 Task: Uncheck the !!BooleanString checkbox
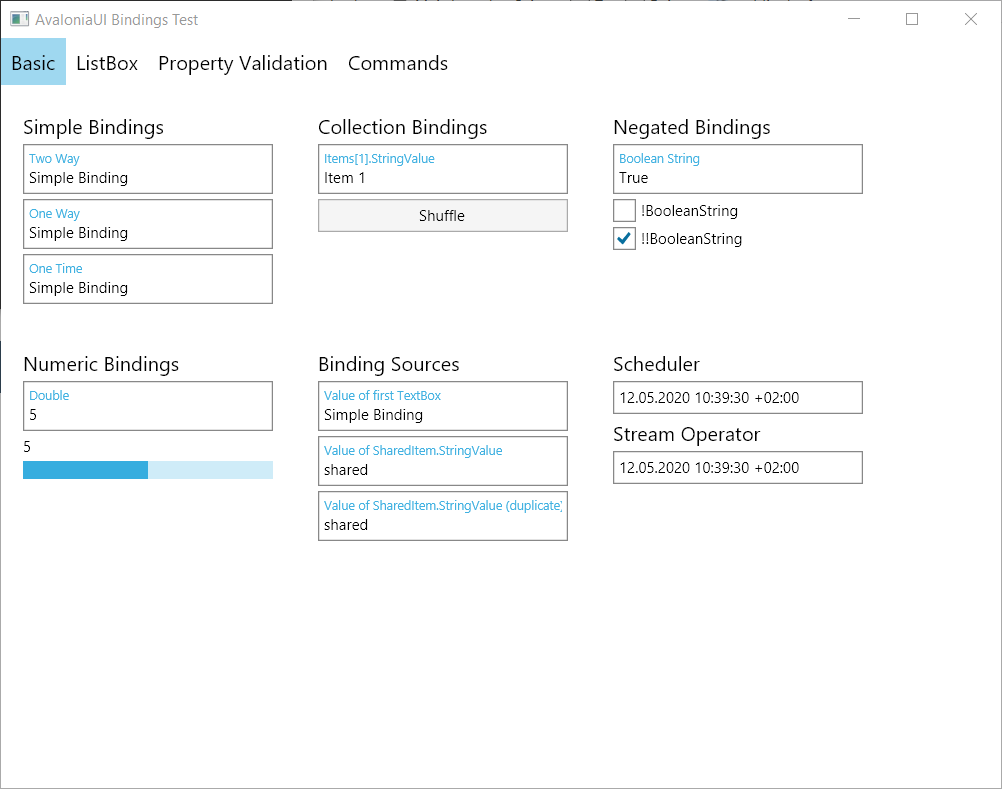pyautogui.click(x=624, y=239)
